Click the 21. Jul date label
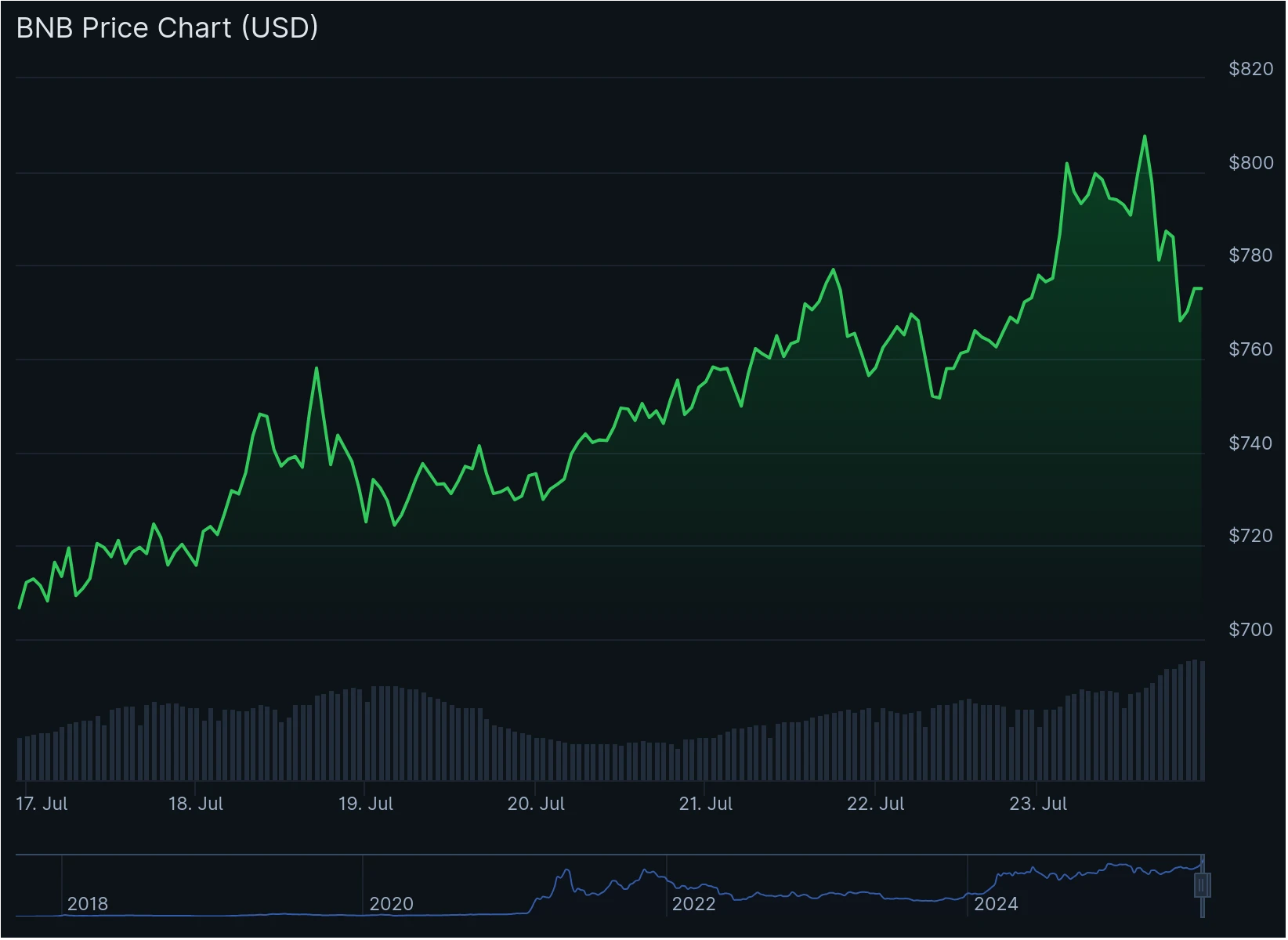Screen dimensions: 1288x940 point(706,804)
